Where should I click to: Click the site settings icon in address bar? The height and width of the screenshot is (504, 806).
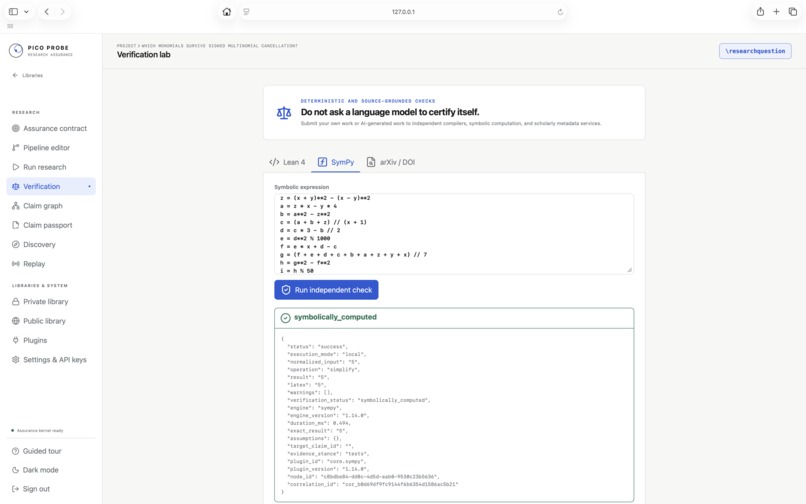pos(246,12)
